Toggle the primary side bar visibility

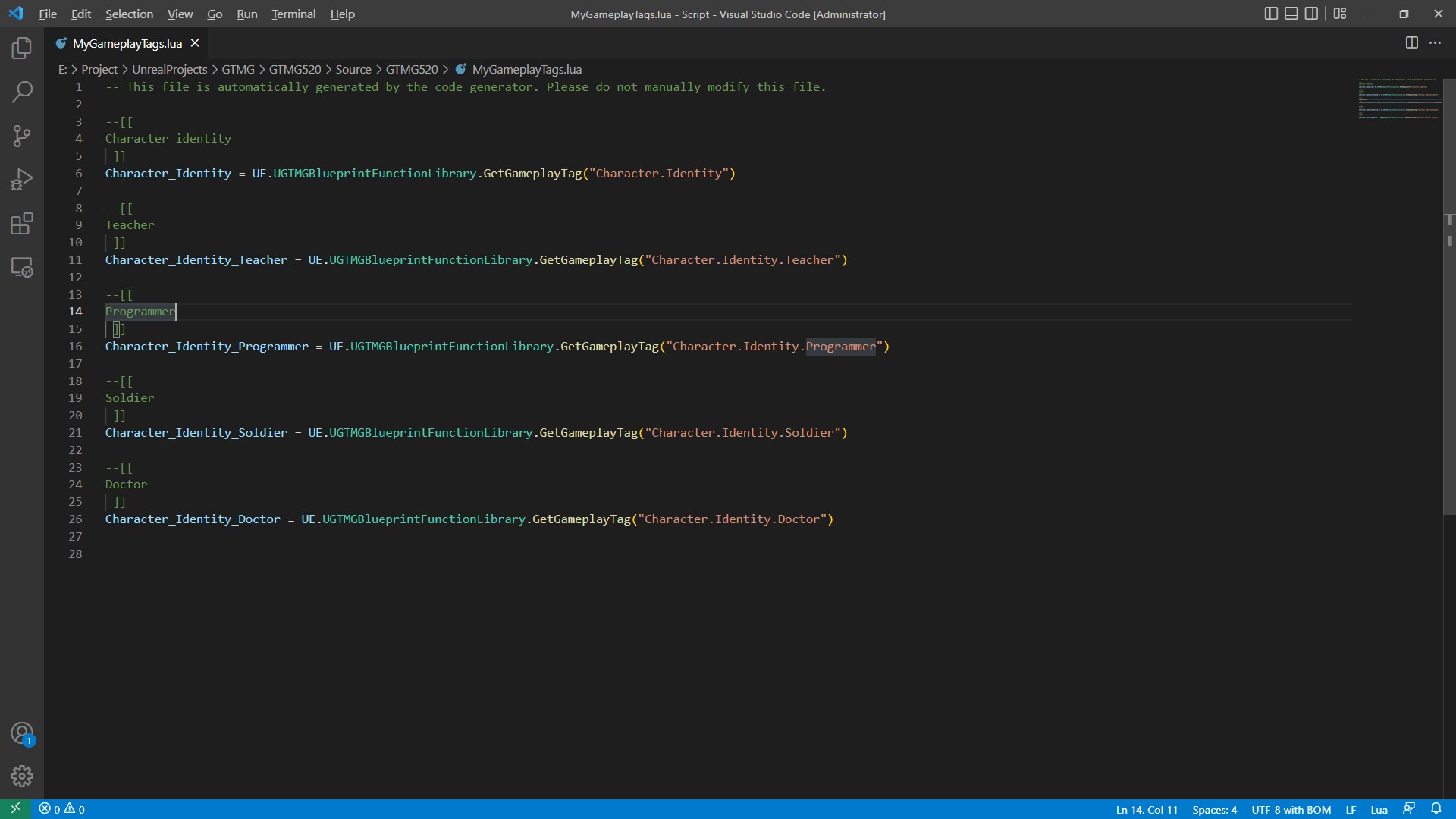coord(1270,14)
